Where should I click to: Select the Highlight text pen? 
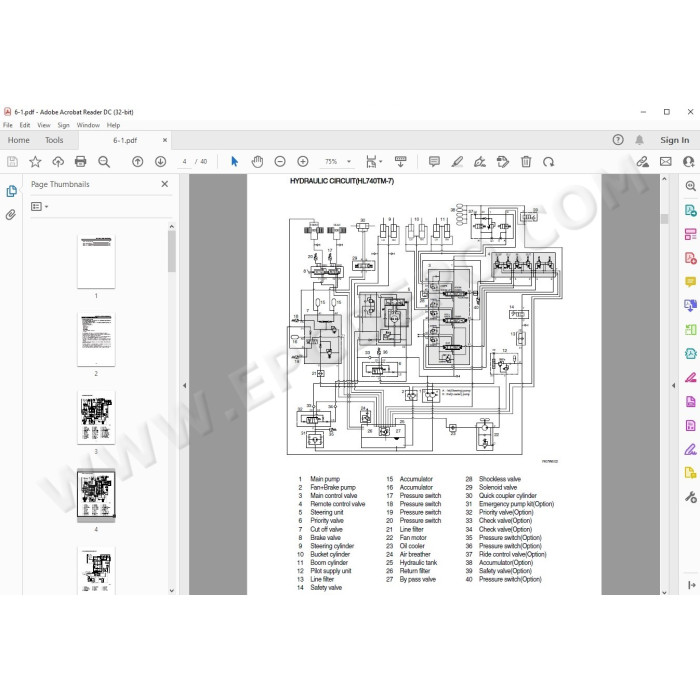(457, 162)
